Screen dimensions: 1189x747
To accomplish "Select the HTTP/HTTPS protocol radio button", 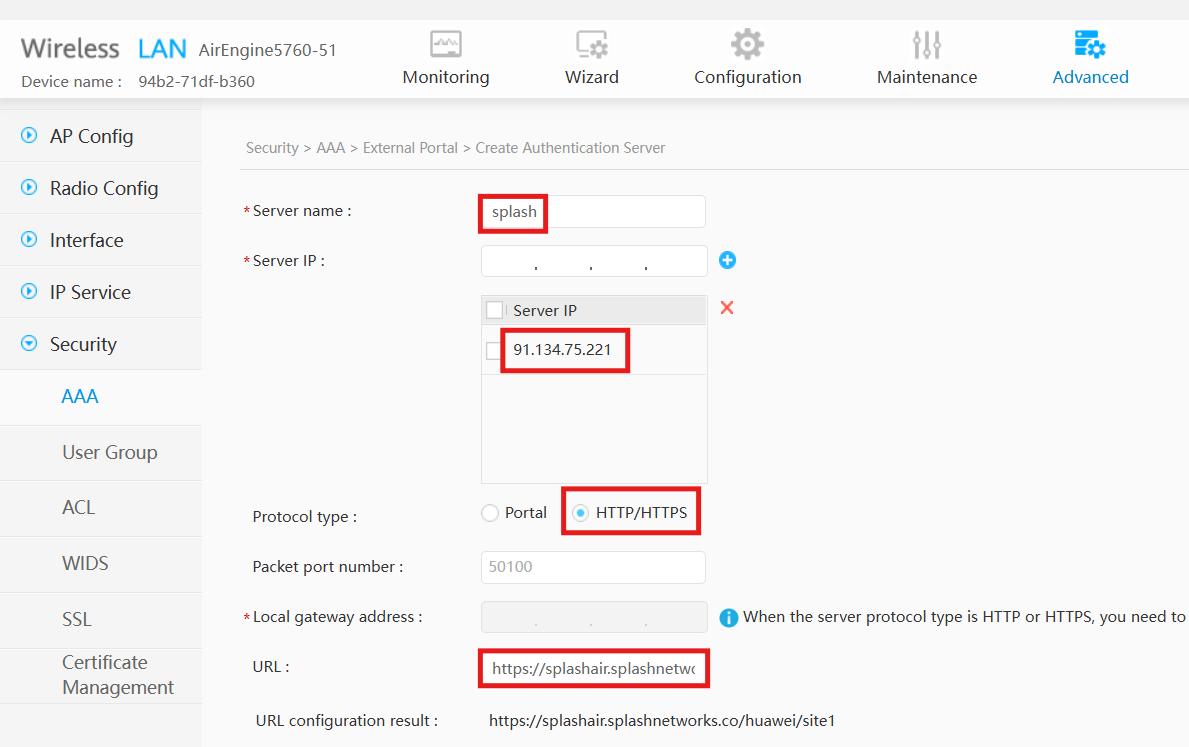I will pyautogui.click(x=580, y=513).
